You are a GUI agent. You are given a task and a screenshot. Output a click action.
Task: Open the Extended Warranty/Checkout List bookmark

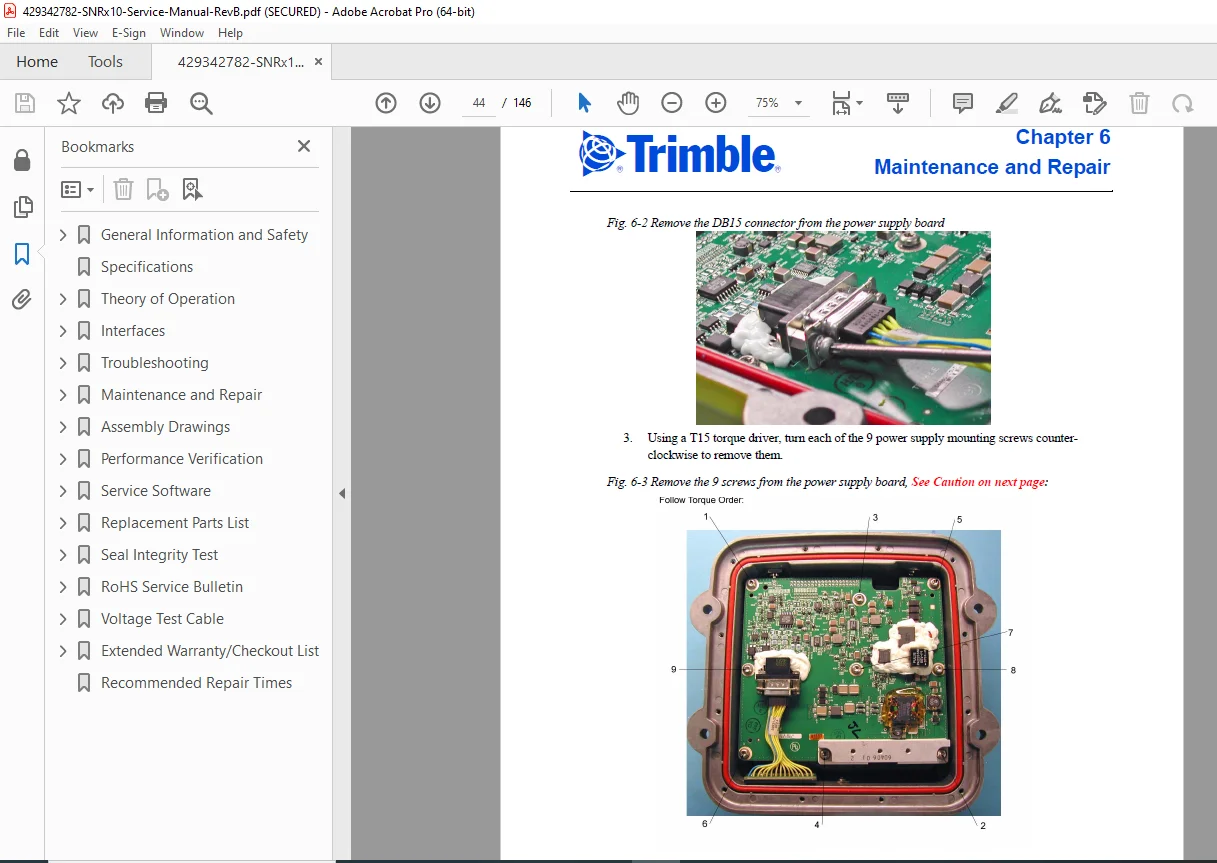210,651
